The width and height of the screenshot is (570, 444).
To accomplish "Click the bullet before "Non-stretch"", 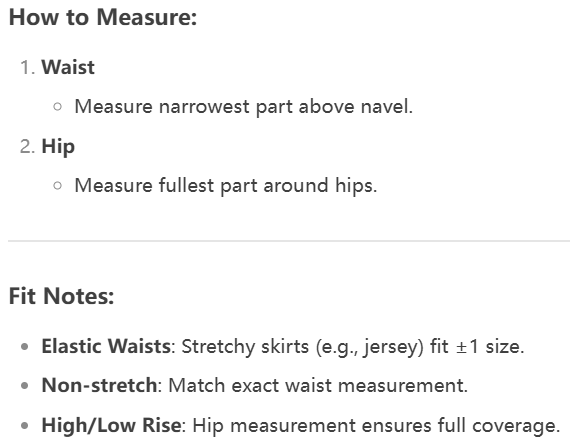I will pyautogui.click(x=25, y=385).
